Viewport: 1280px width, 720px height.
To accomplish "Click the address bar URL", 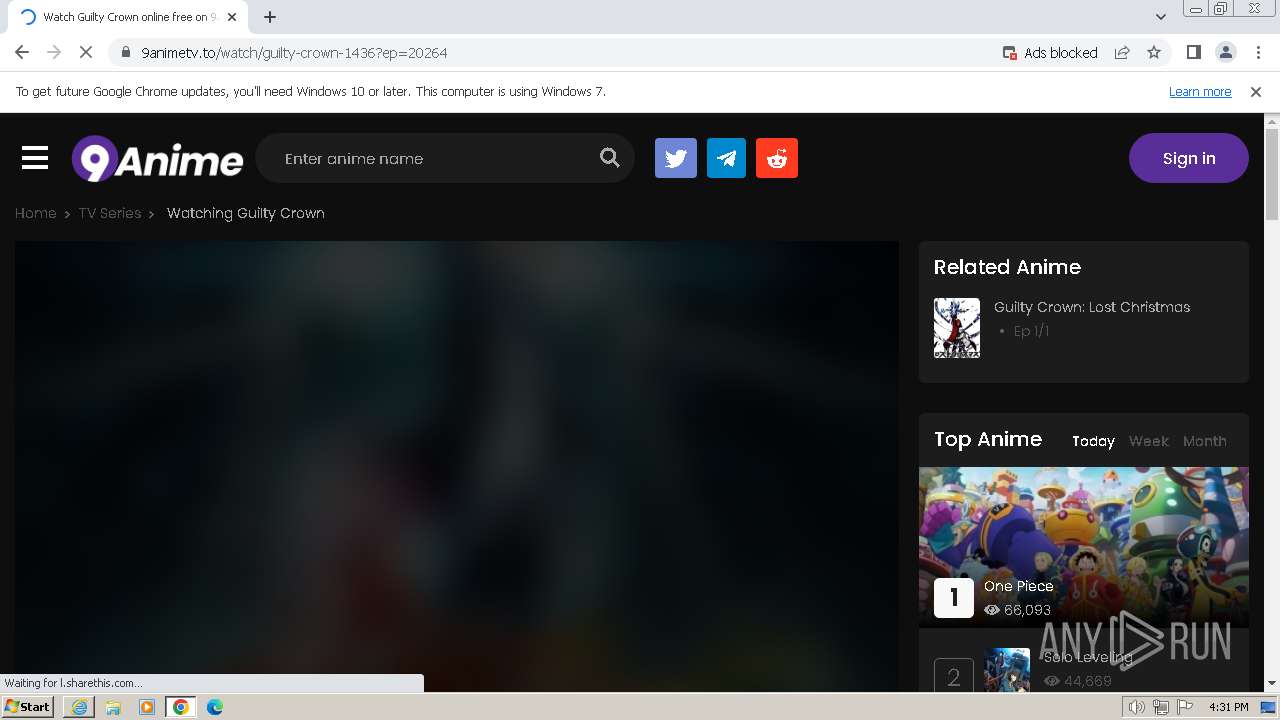I will (294, 53).
